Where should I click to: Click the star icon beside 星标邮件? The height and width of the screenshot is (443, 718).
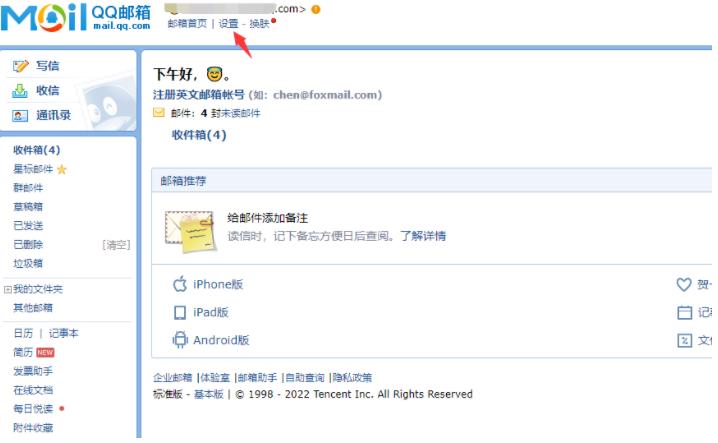(62, 170)
